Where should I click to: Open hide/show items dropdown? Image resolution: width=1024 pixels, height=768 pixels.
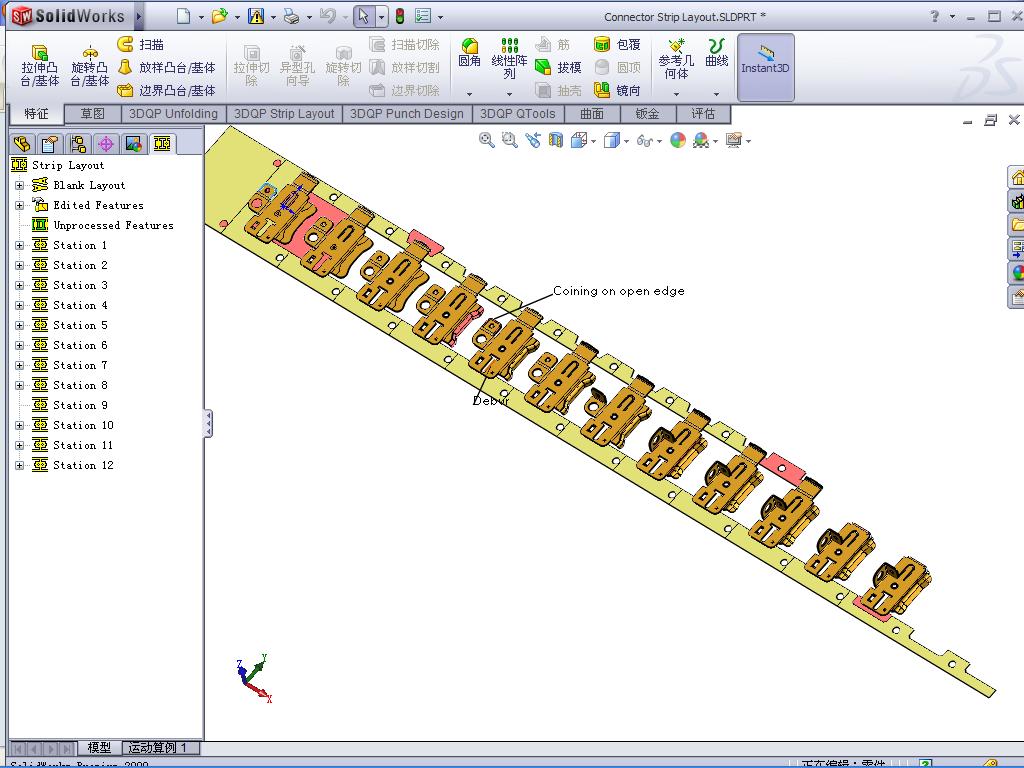660,141
